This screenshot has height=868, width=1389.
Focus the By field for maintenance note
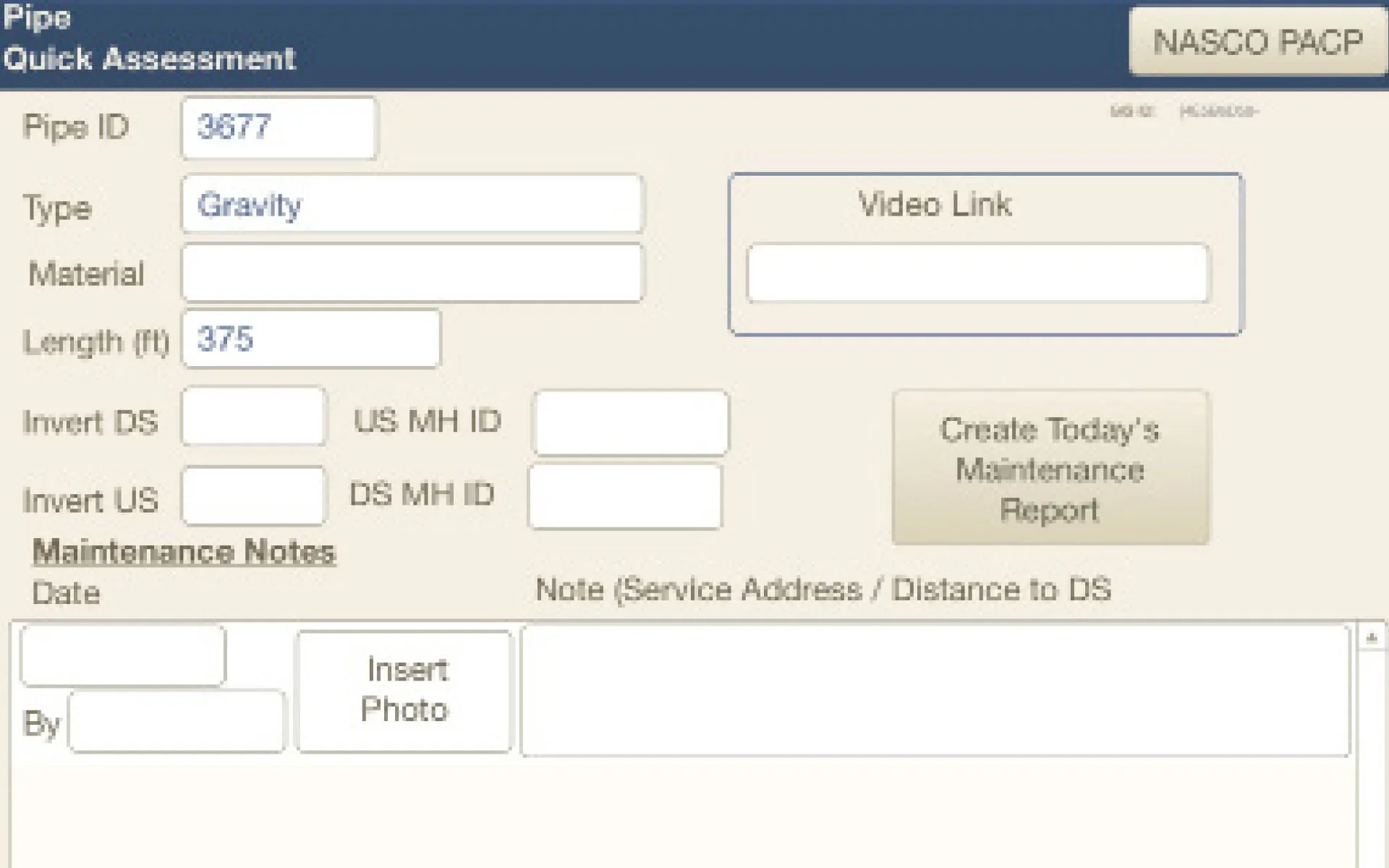(177, 721)
